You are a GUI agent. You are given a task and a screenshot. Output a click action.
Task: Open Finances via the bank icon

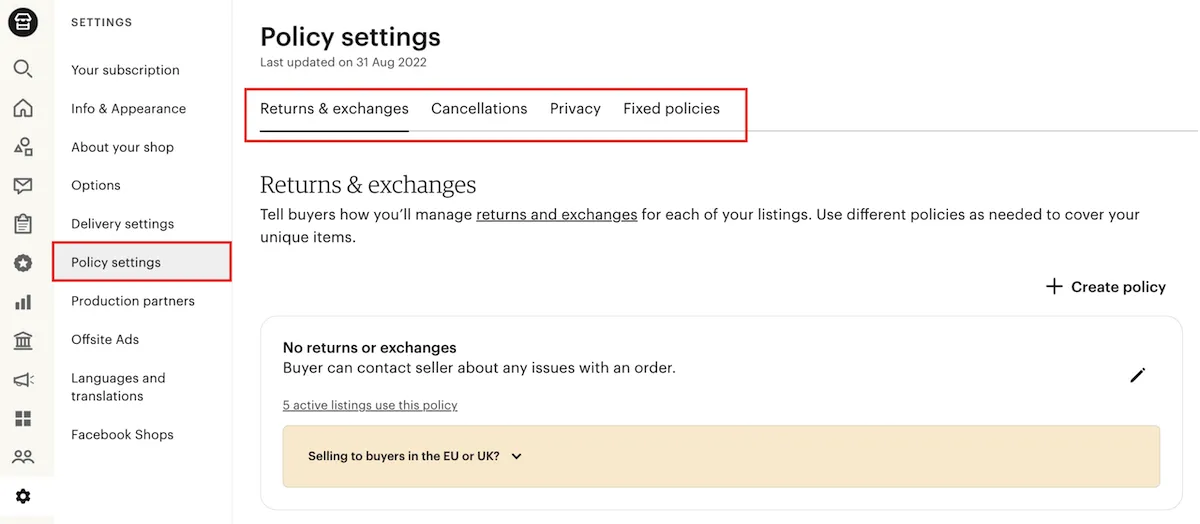pyautogui.click(x=23, y=341)
